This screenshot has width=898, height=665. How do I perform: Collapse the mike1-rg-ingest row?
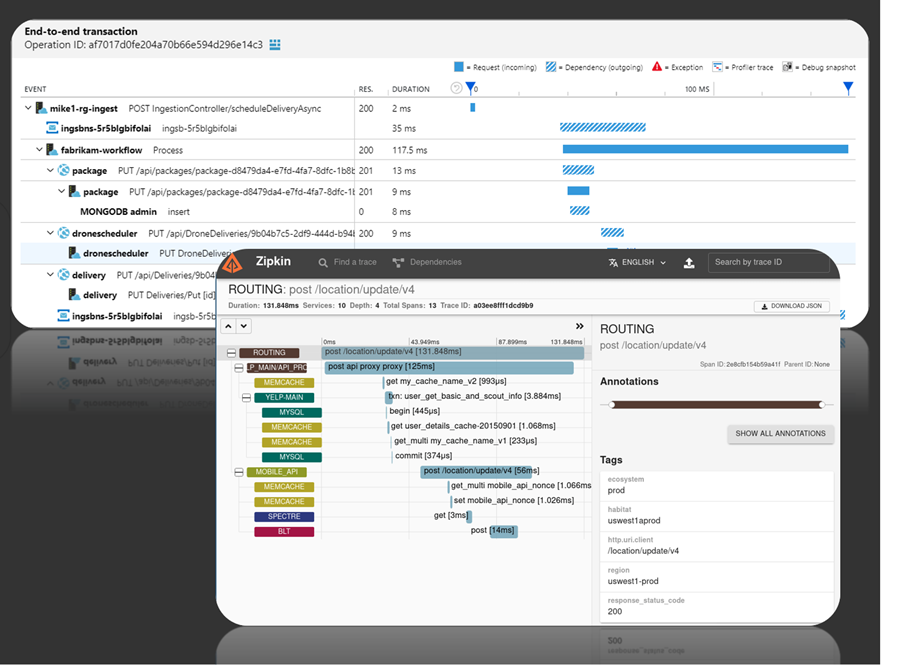coord(27,108)
